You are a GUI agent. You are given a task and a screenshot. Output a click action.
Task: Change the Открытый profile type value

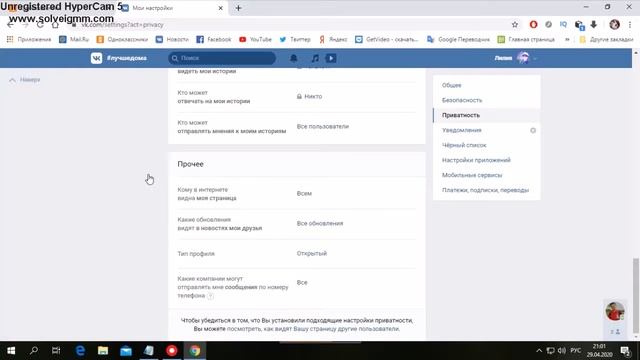(312, 253)
